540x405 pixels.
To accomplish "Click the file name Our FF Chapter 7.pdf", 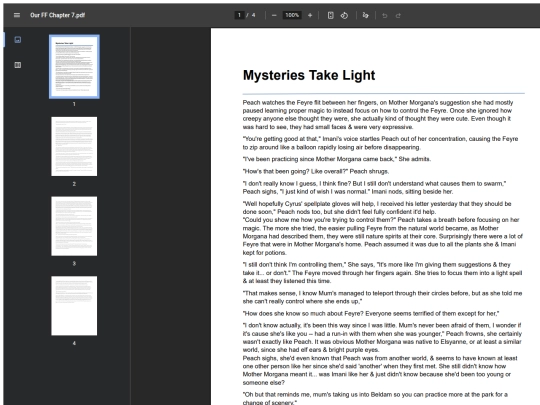I will click(x=58, y=15).
